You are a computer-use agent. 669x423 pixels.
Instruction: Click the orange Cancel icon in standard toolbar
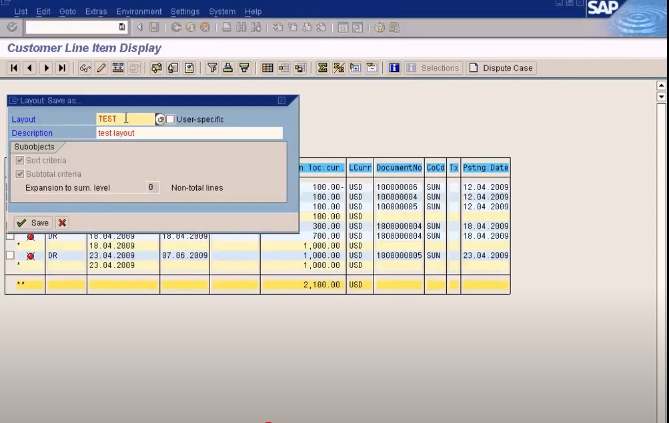click(205, 27)
